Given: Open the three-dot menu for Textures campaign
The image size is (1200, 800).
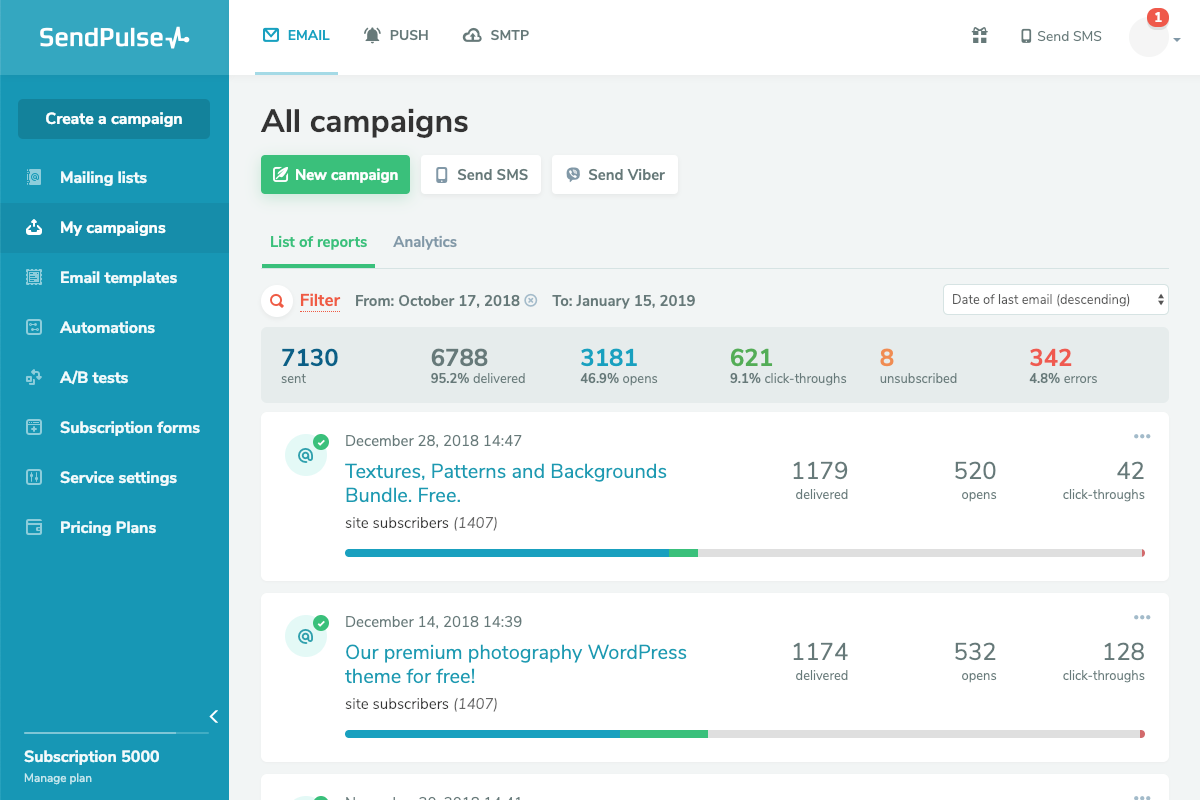Looking at the screenshot, I should (1142, 436).
